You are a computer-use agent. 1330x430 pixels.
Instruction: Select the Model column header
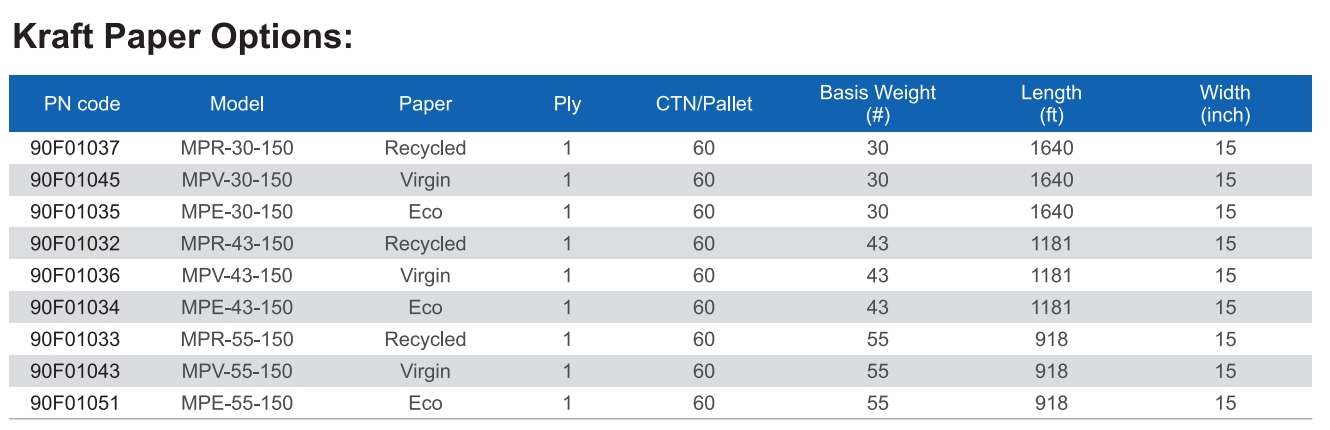pos(237,104)
